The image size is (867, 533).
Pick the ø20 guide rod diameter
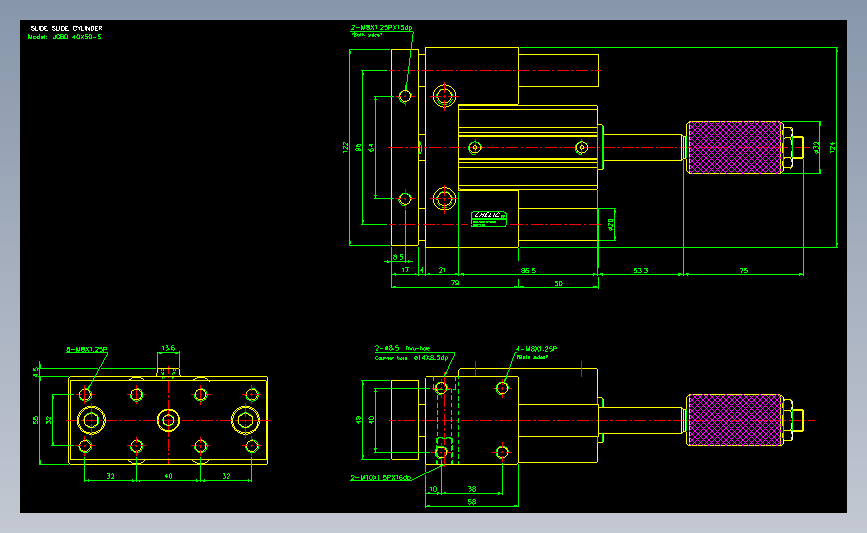pos(610,224)
